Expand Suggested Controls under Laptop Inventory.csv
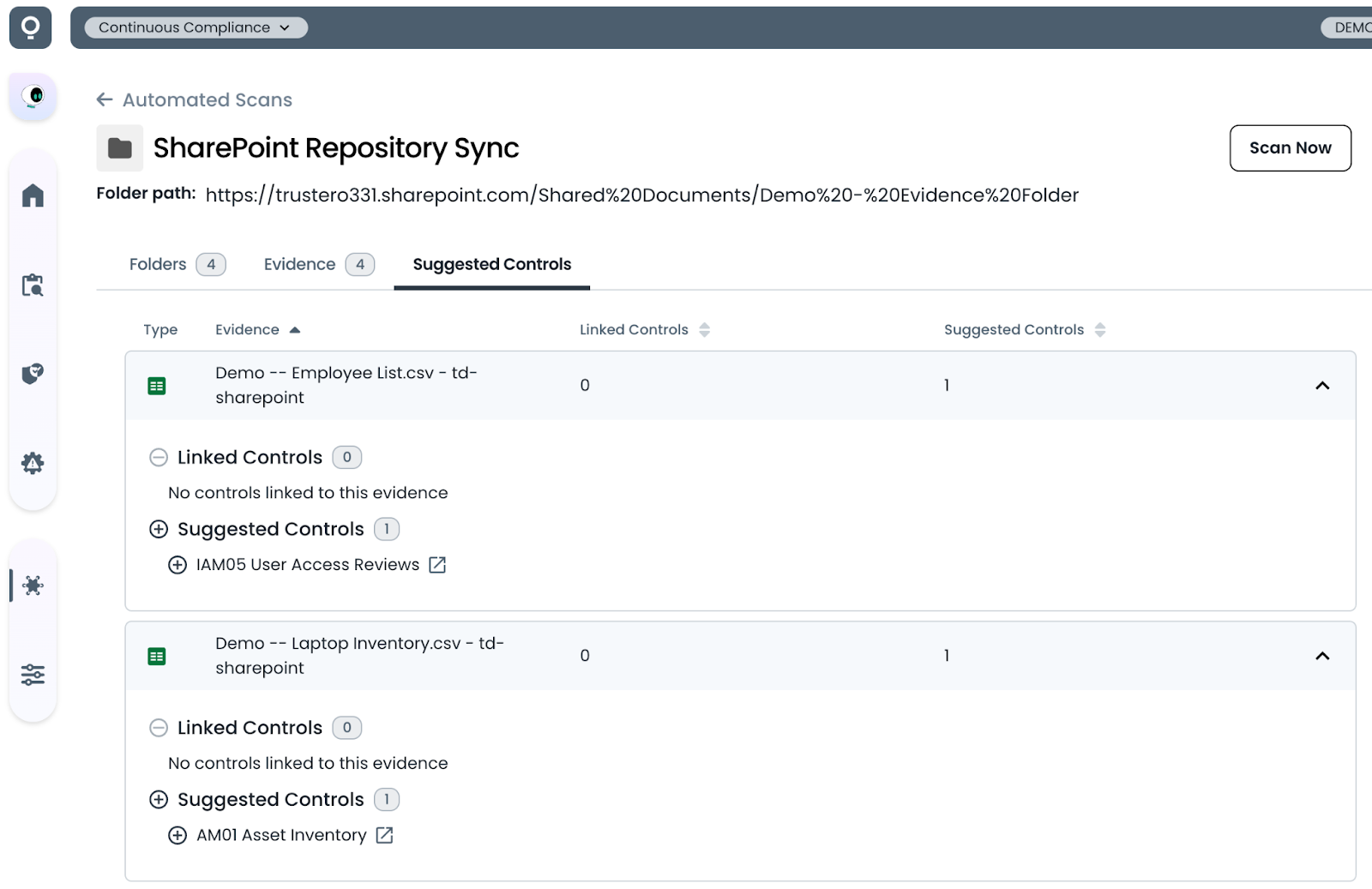Screen dimensions: 1372x889 [159, 800]
